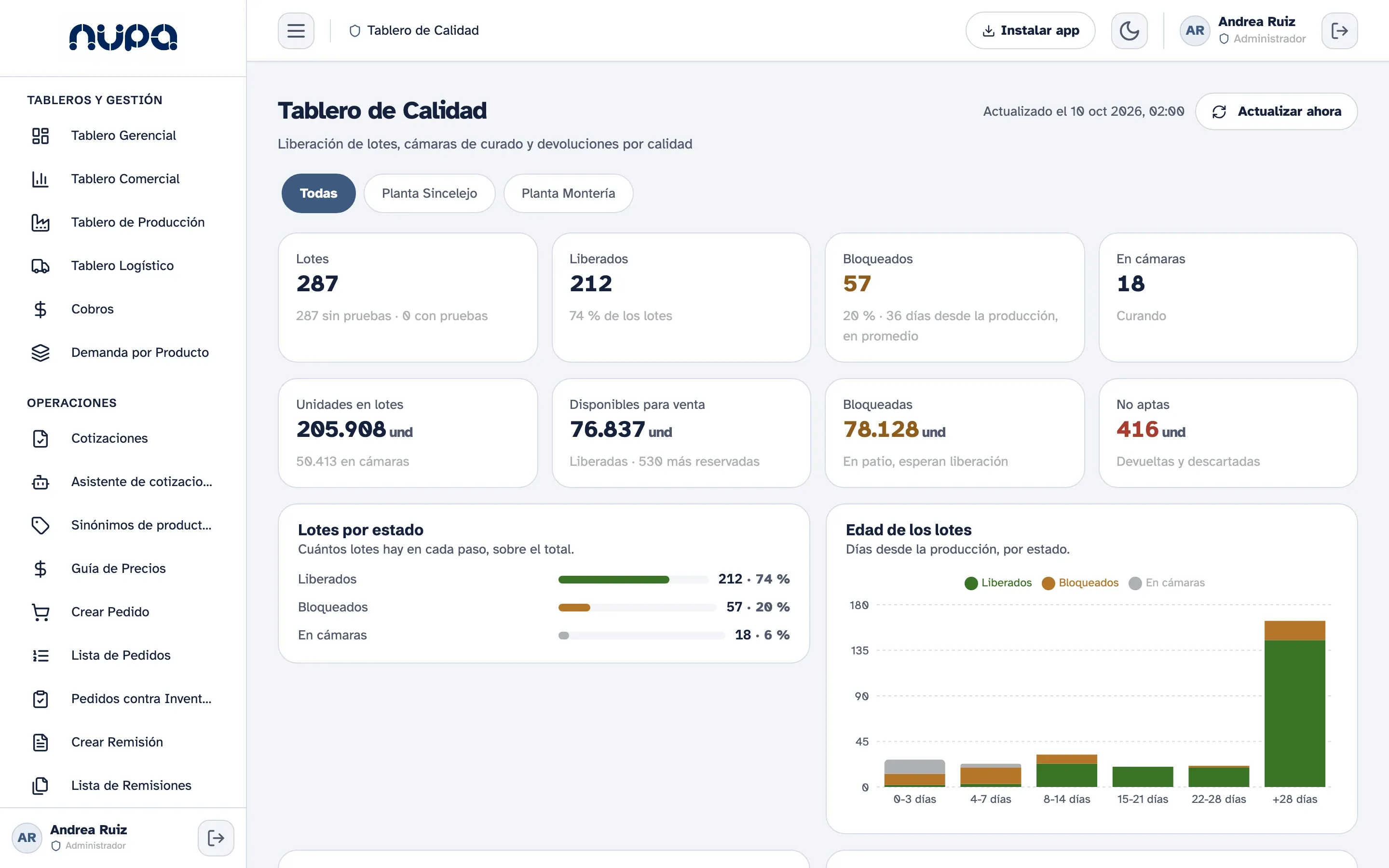This screenshot has height=868, width=1389.
Task: Click the Tablero de Calidad breadcrumb
Action: click(414, 30)
